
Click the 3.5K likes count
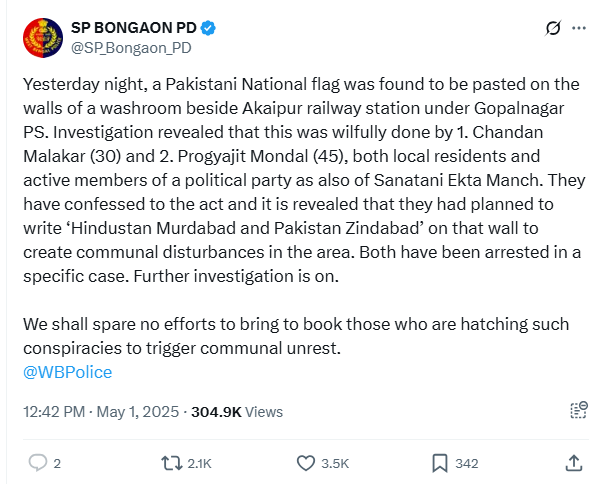click(x=335, y=464)
